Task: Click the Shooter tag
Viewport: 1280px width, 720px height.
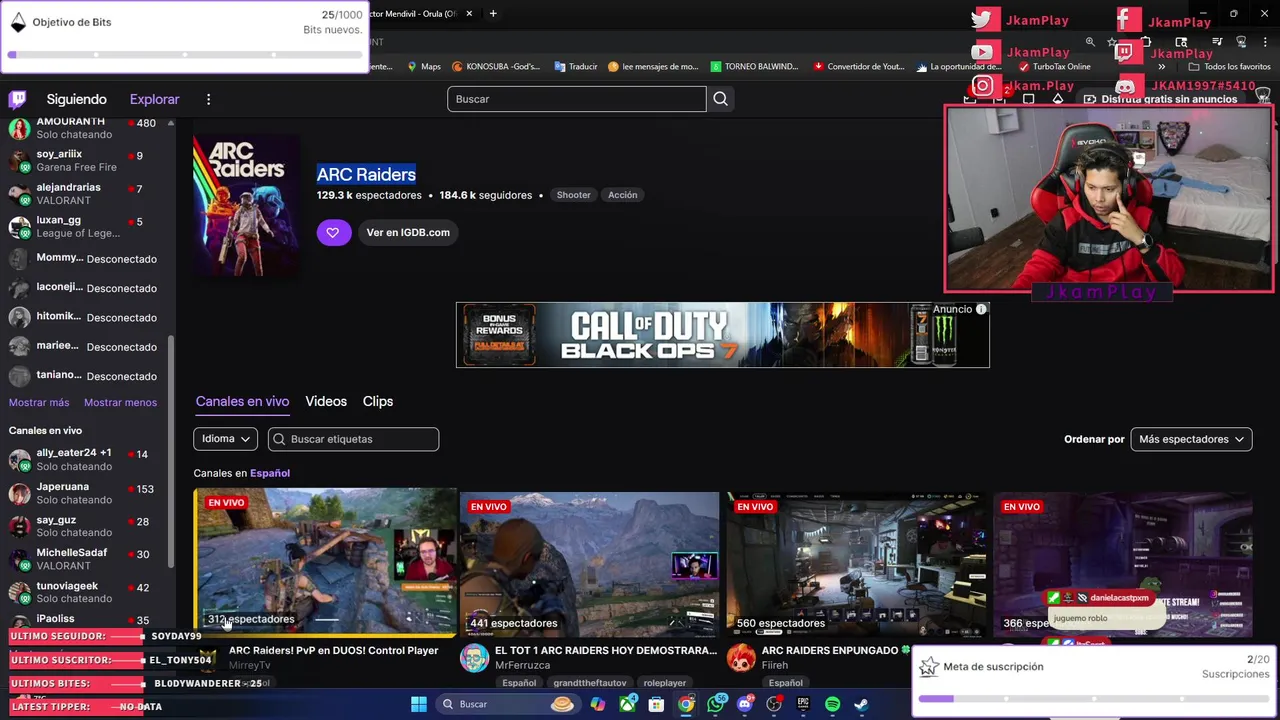Action: (x=573, y=195)
